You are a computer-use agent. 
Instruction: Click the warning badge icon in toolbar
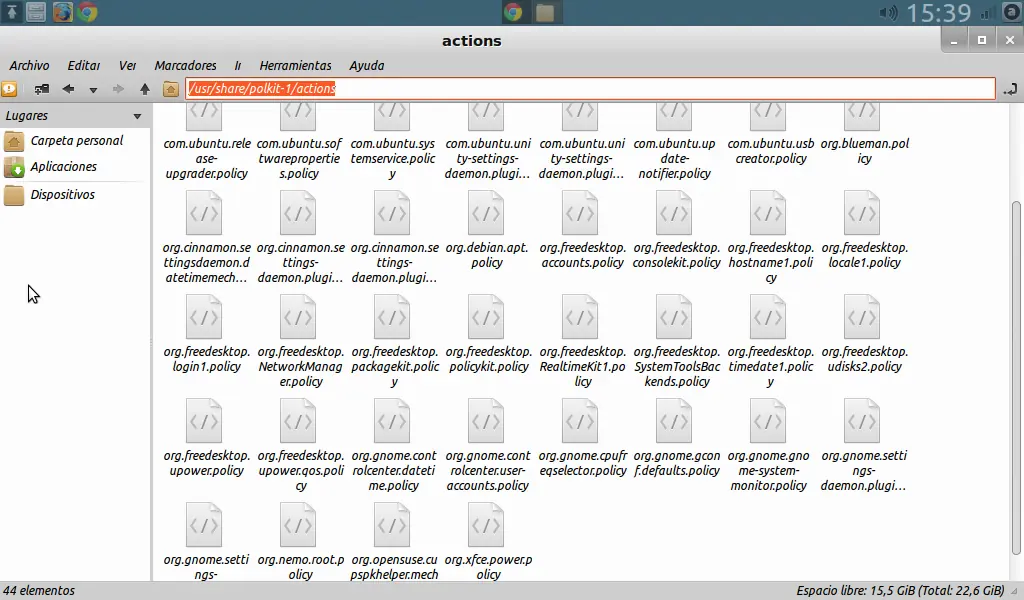(x=9, y=89)
